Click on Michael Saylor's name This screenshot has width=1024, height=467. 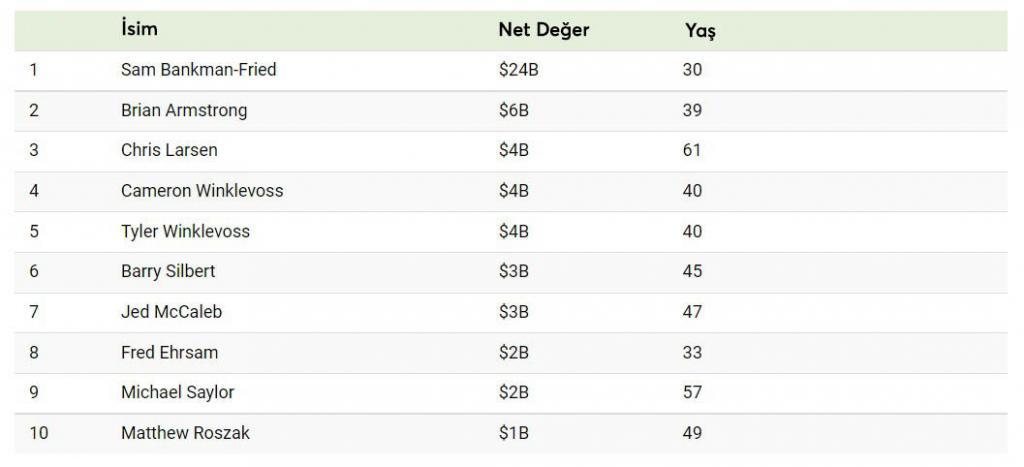178,393
